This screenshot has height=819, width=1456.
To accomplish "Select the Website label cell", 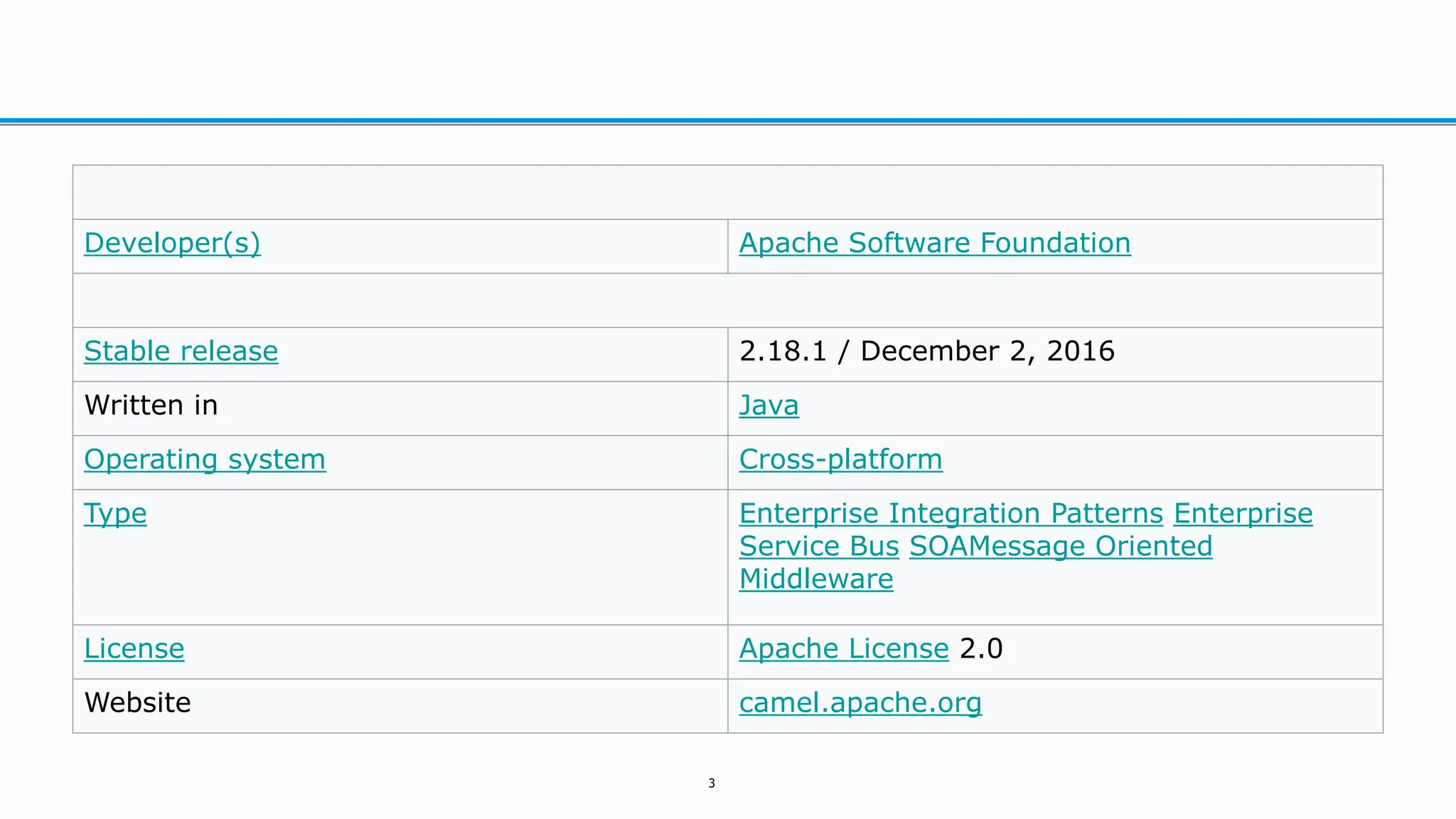I will [137, 702].
